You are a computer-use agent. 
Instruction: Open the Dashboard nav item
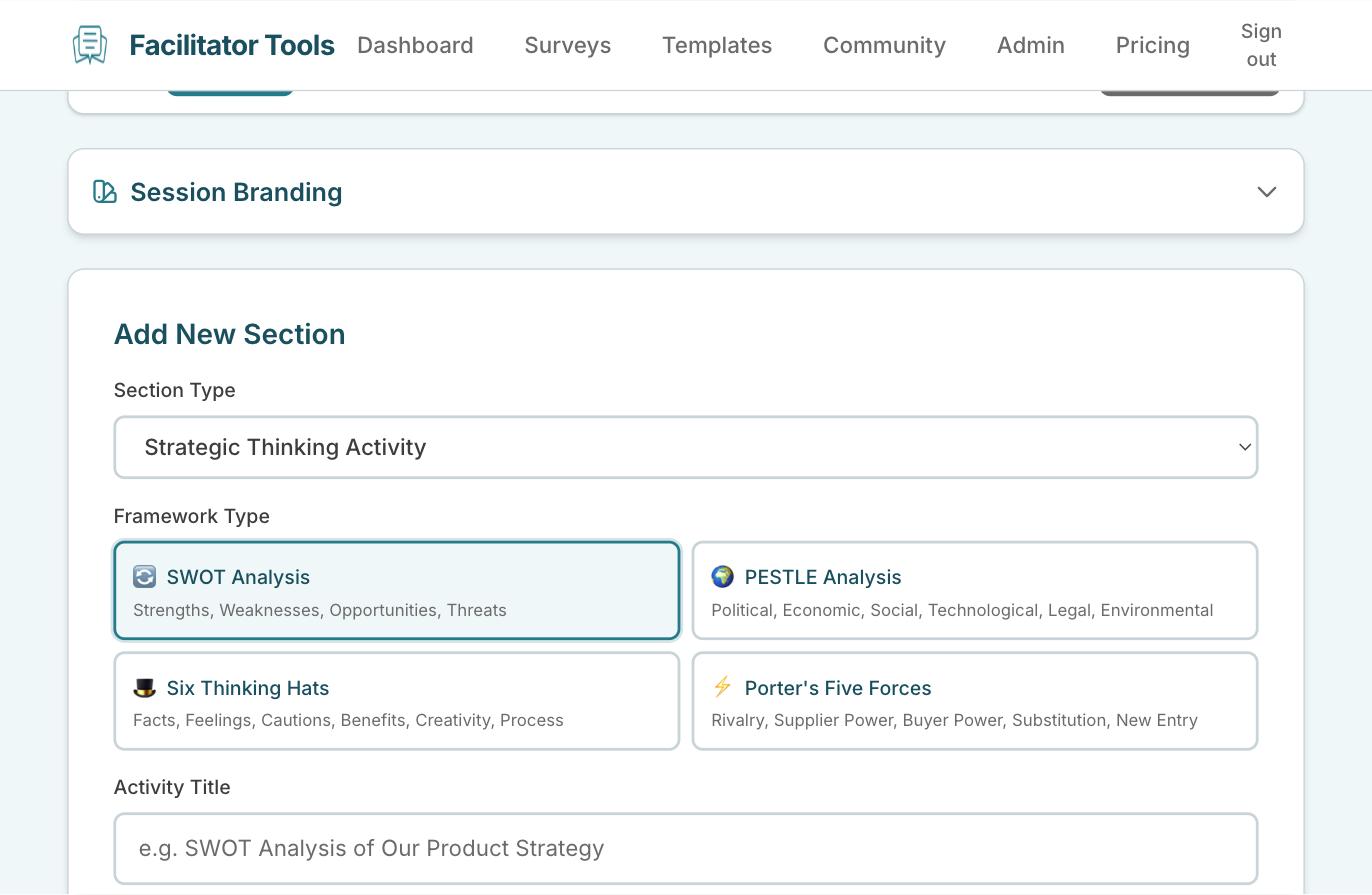point(415,45)
